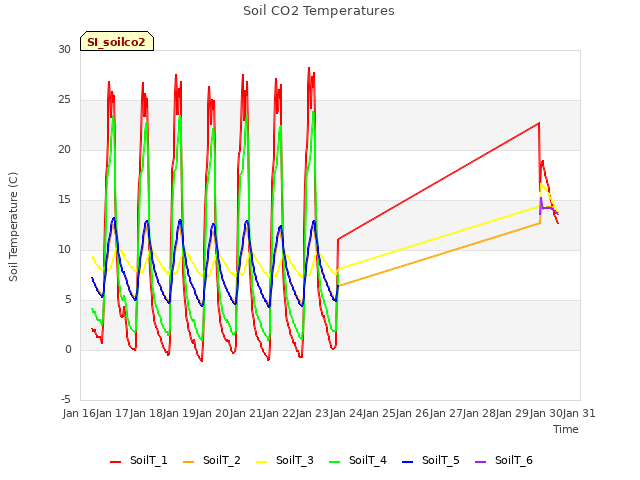Image resolution: width=640 pixels, height=480 pixels.
Task: Click the 30 y-axis tick label
Action: [x=64, y=49]
